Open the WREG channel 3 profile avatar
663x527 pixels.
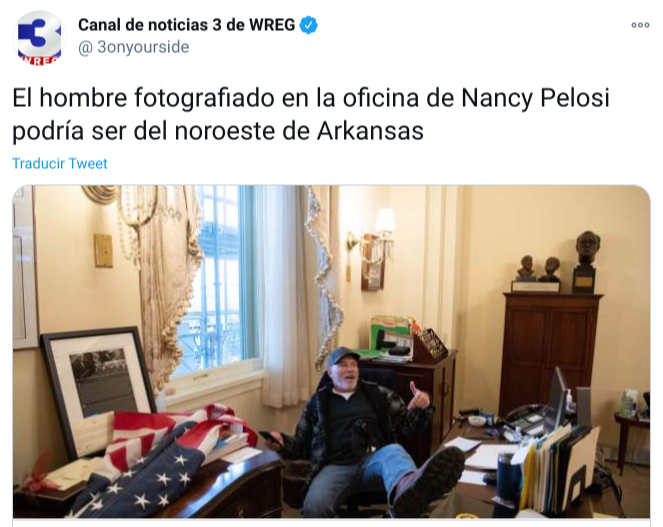point(39,38)
